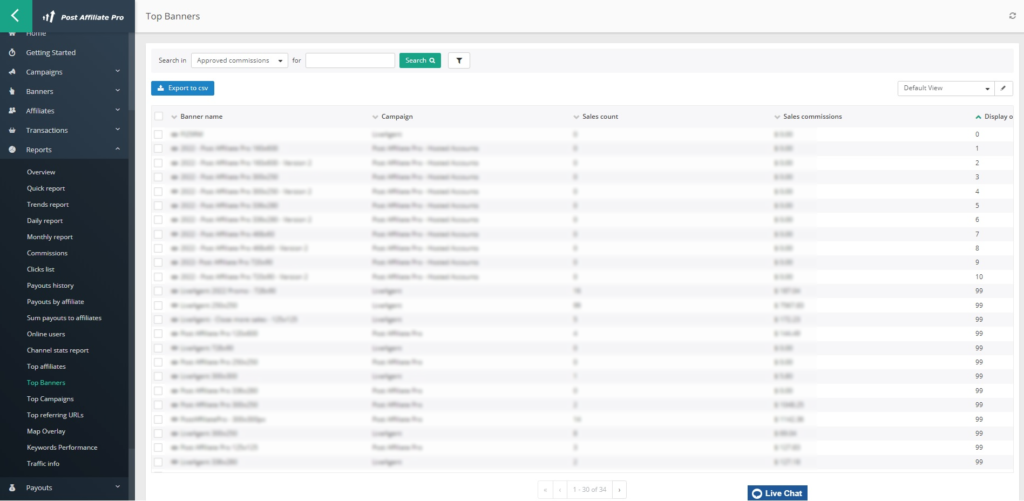Click the pencil edit view icon

[1005, 88]
